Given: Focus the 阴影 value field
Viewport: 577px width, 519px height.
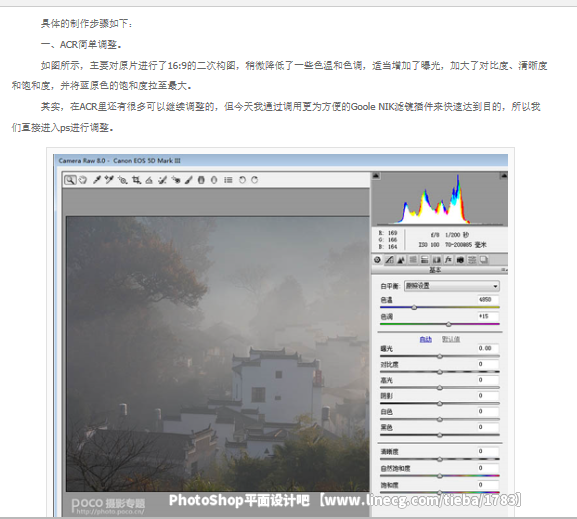Looking at the screenshot, I should (x=488, y=396).
